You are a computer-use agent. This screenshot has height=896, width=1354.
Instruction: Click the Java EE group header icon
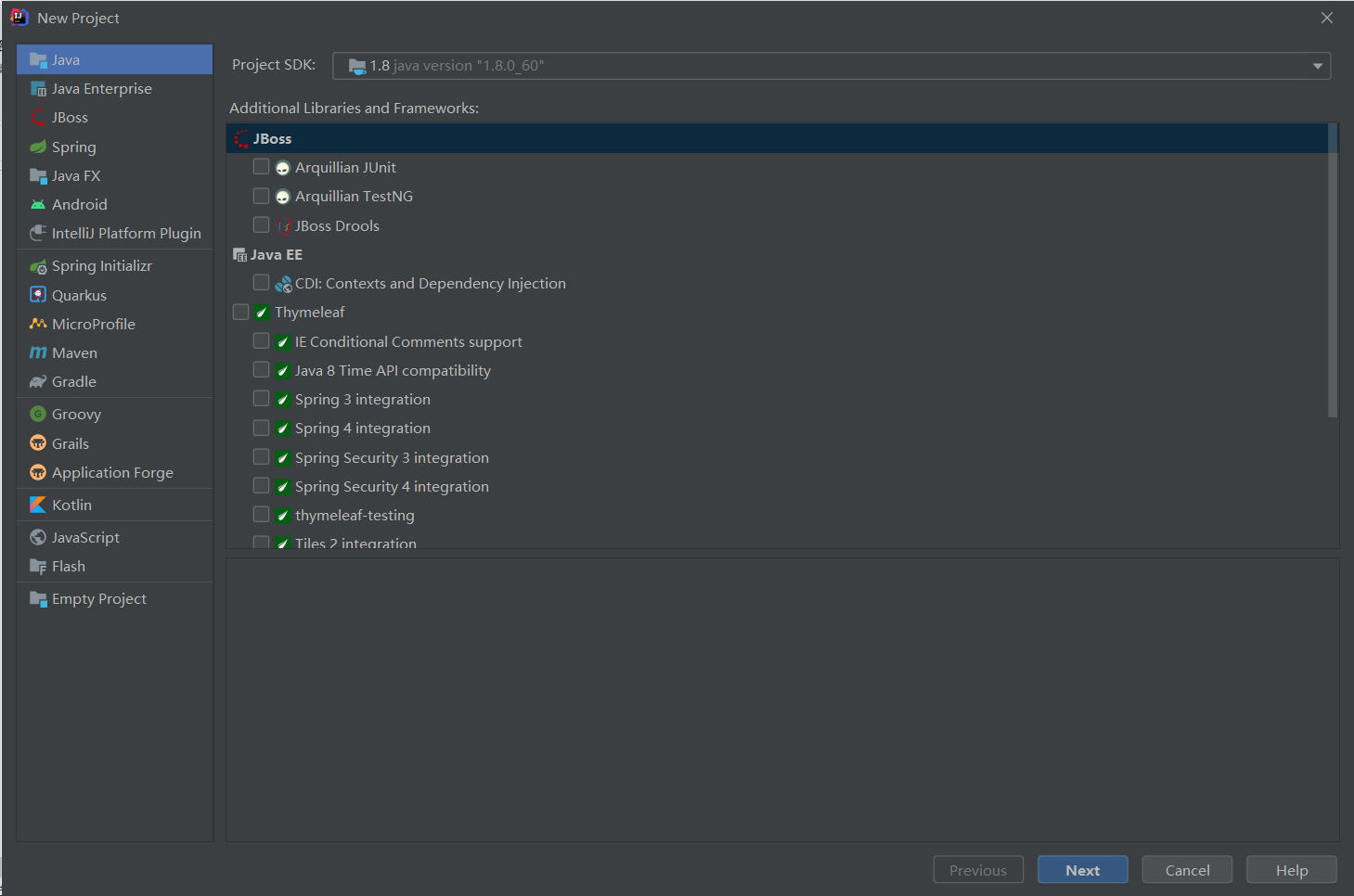(x=239, y=255)
